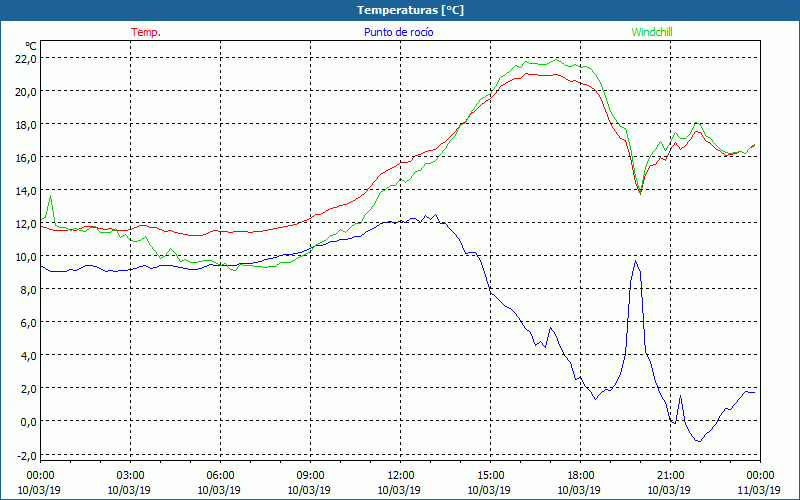Click the 06:00 time axis label

tap(220, 476)
